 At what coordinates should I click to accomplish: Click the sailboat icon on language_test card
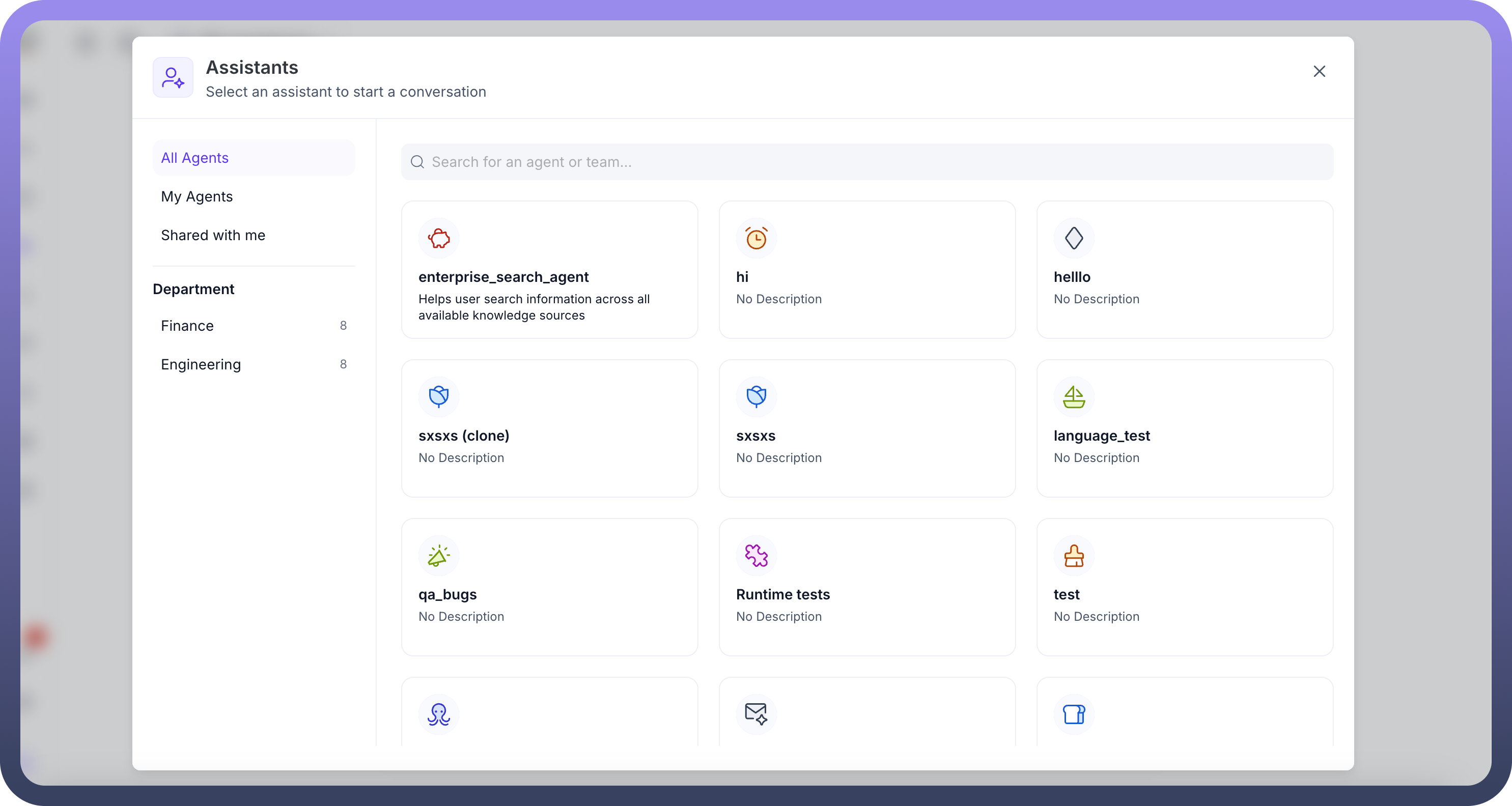coord(1074,397)
